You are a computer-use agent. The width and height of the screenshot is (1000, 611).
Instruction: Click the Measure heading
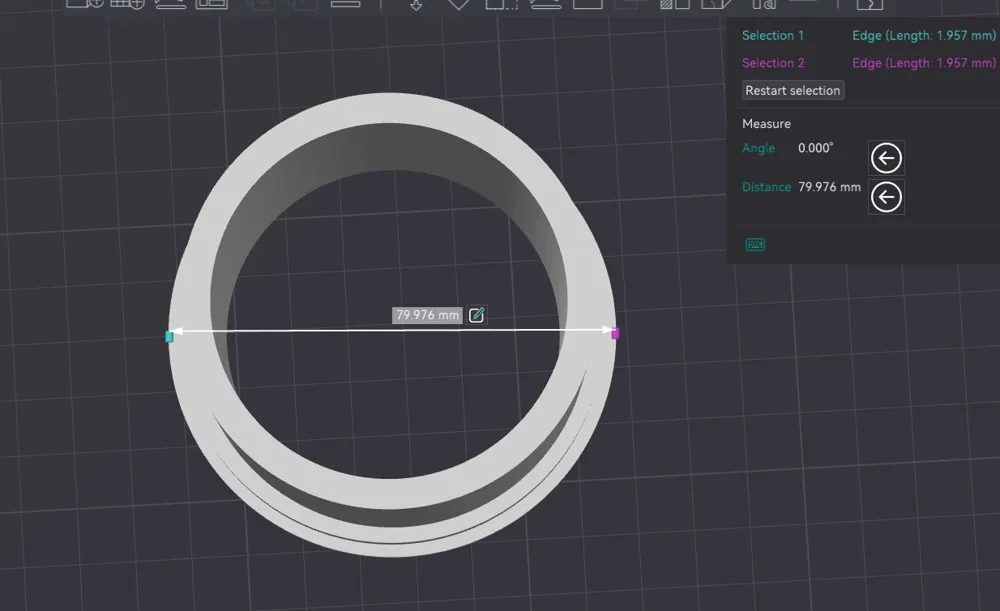tap(766, 124)
